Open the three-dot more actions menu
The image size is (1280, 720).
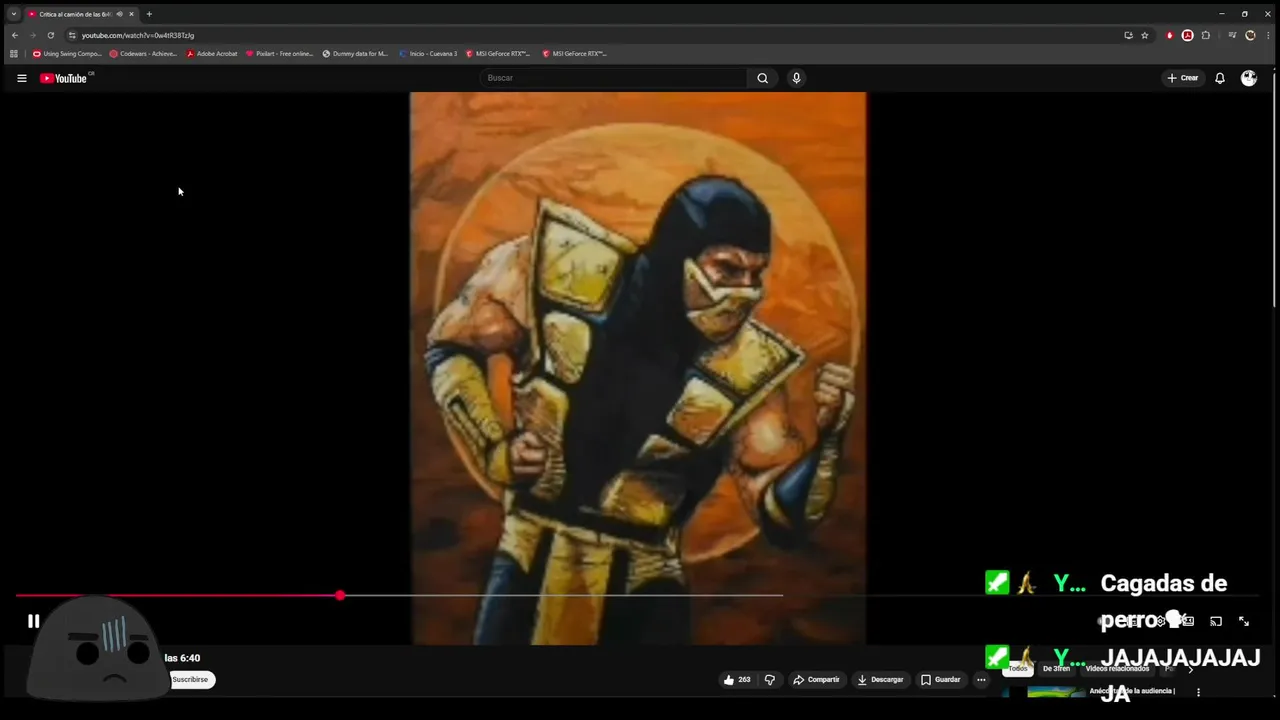[981, 680]
